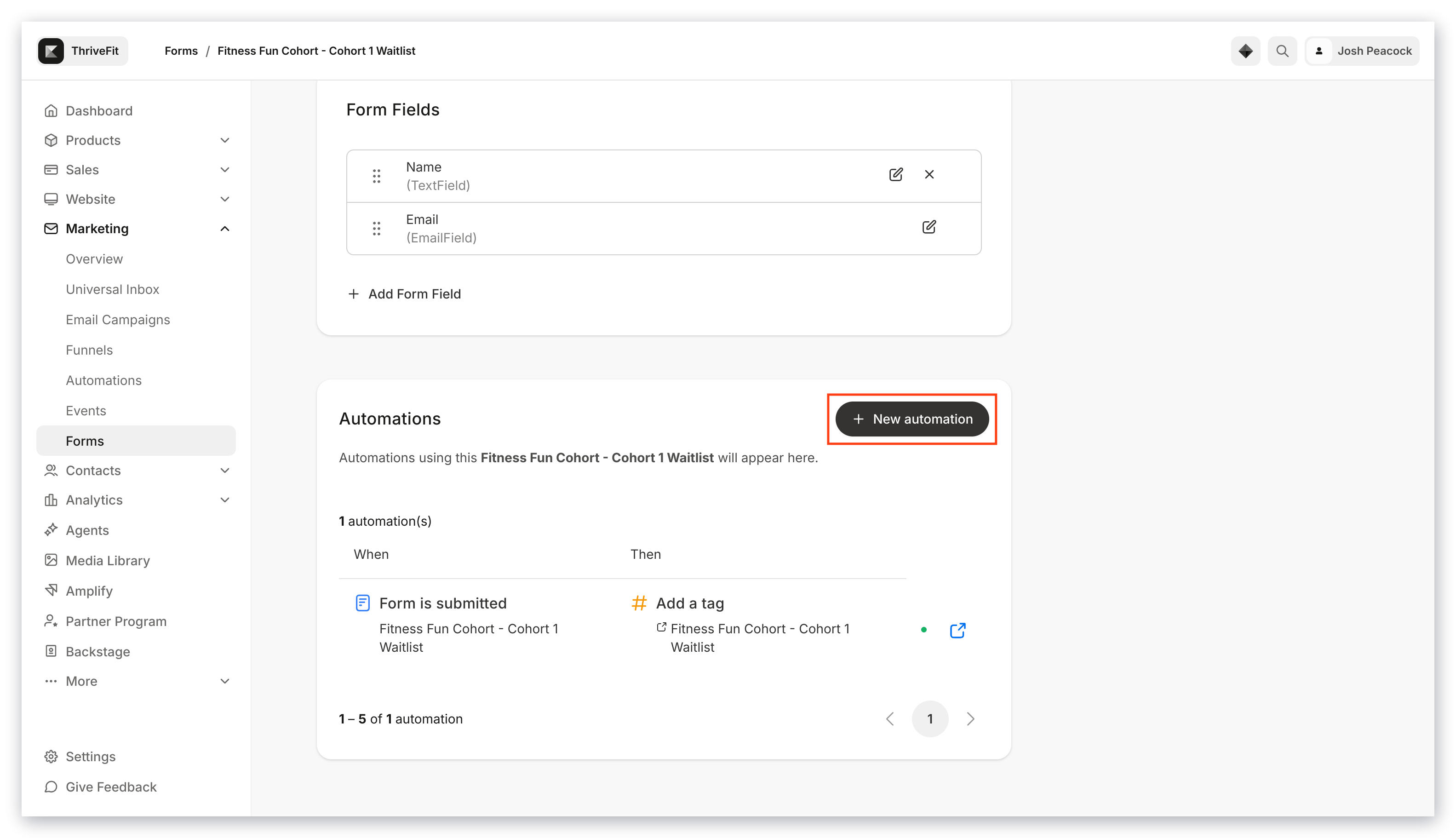1456x838 pixels.
Task: Go to previous automations page
Action: point(890,719)
